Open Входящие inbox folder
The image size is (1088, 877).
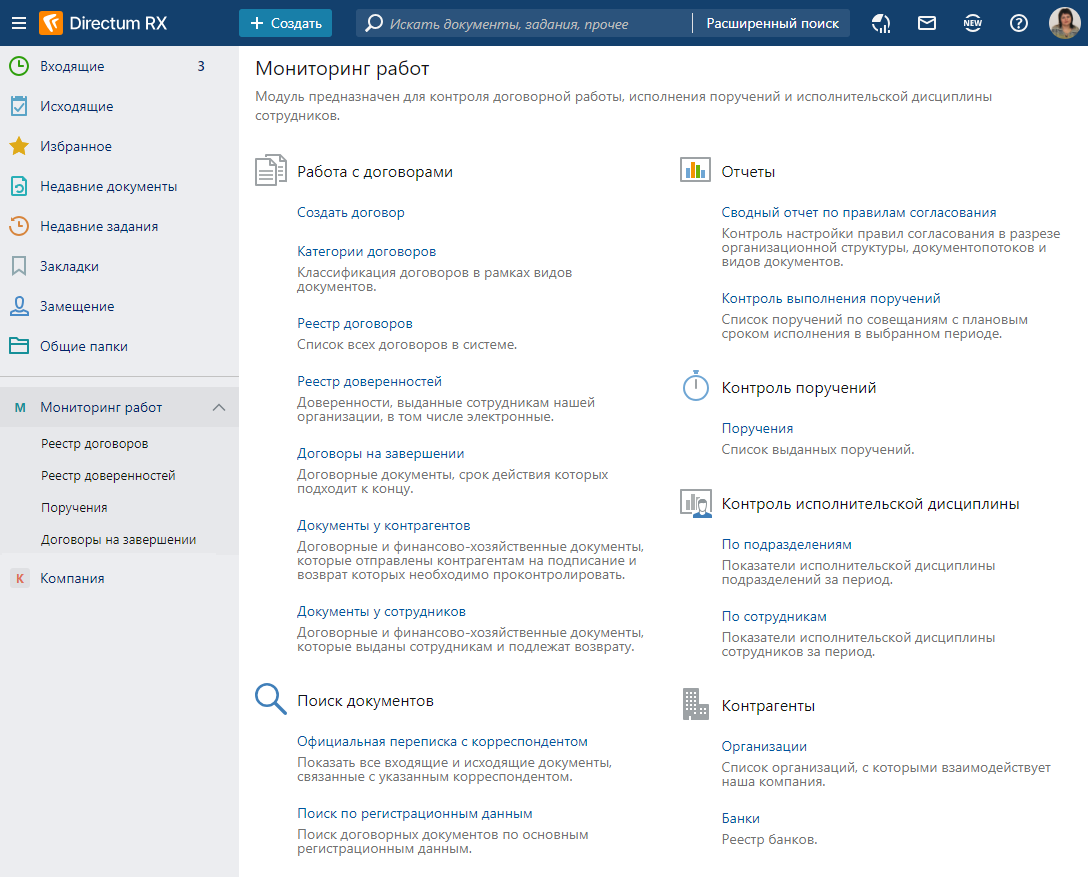tap(72, 67)
